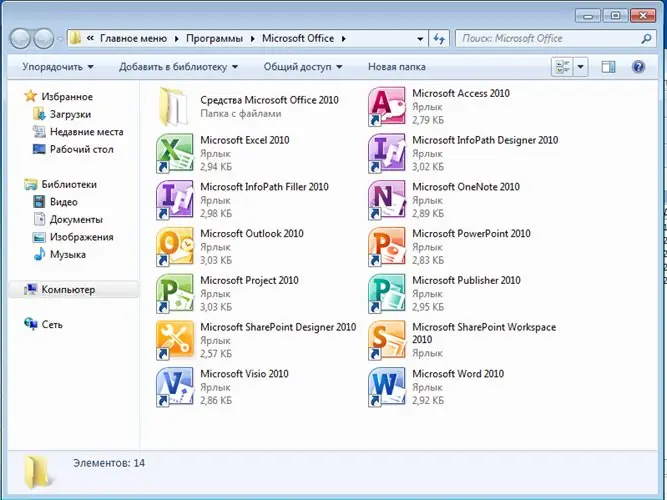Select the Microsoft InfoPath Designer 2010 icon
The width and height of the screenshot is (667, 500).
387,153
